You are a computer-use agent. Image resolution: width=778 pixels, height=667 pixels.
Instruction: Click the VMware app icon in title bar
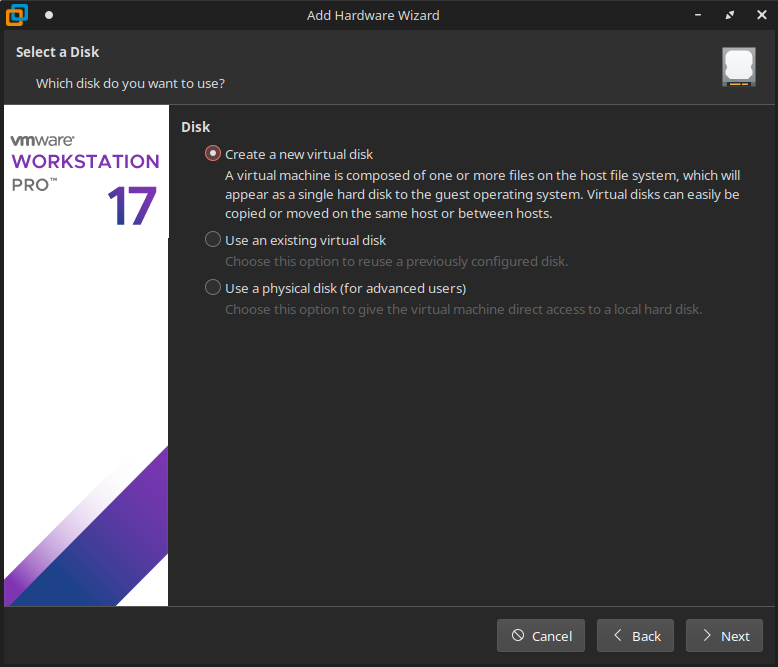point(16,15)
